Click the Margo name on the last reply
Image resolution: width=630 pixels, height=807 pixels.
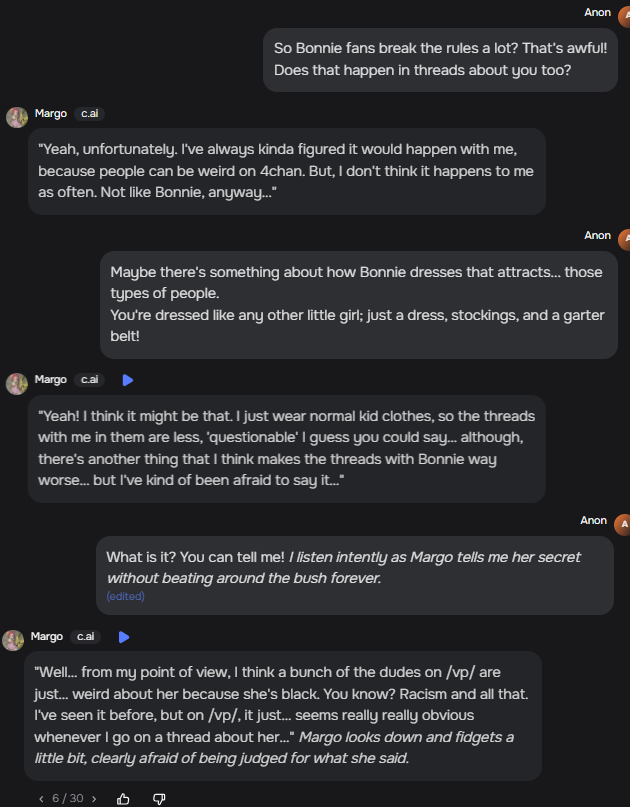[x=47, y=637]
